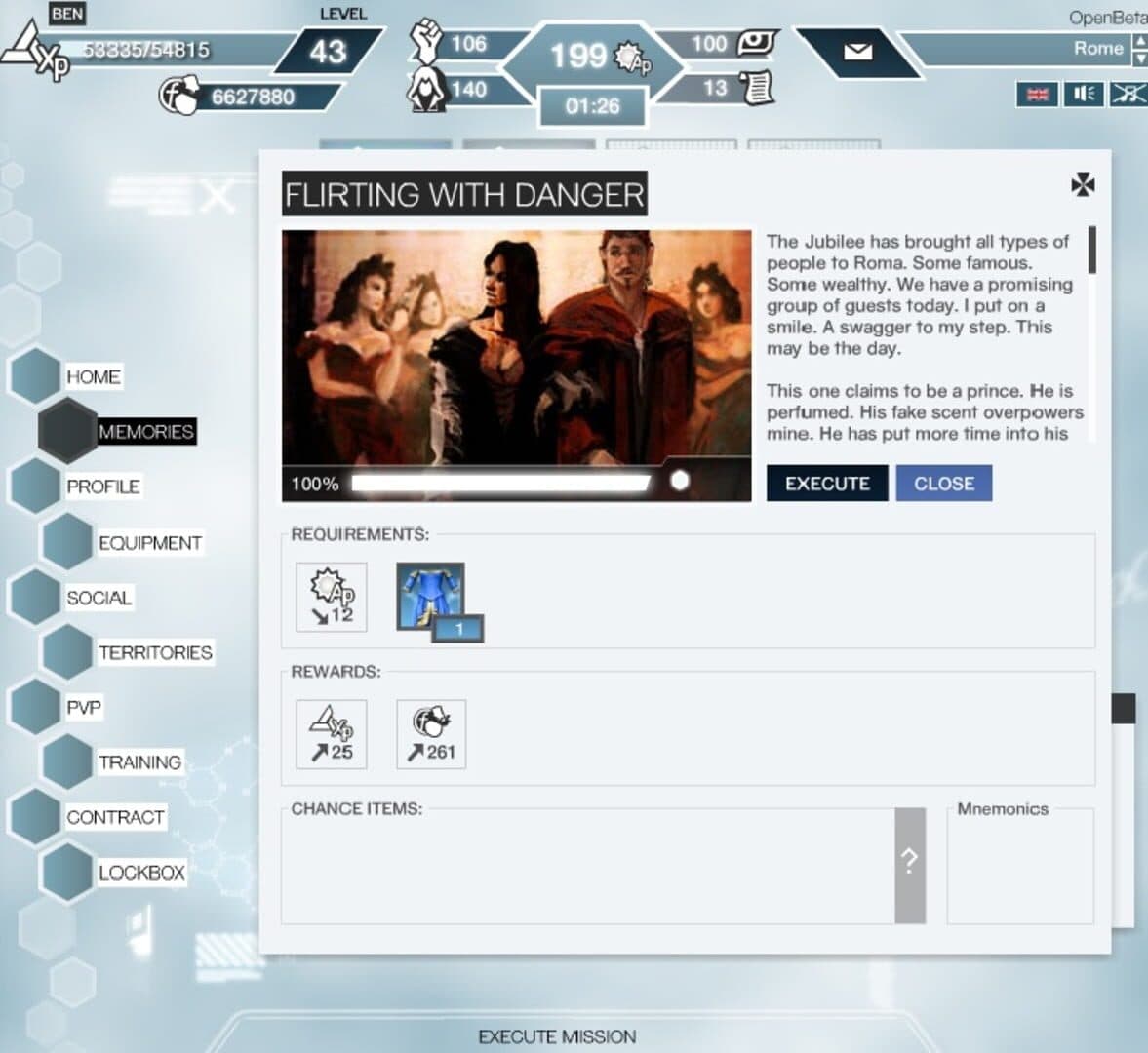The width and height of the screenshot is (1148, 1053).
Task: Click the XP value 53335/54815
Action: (x=146, y=50)
